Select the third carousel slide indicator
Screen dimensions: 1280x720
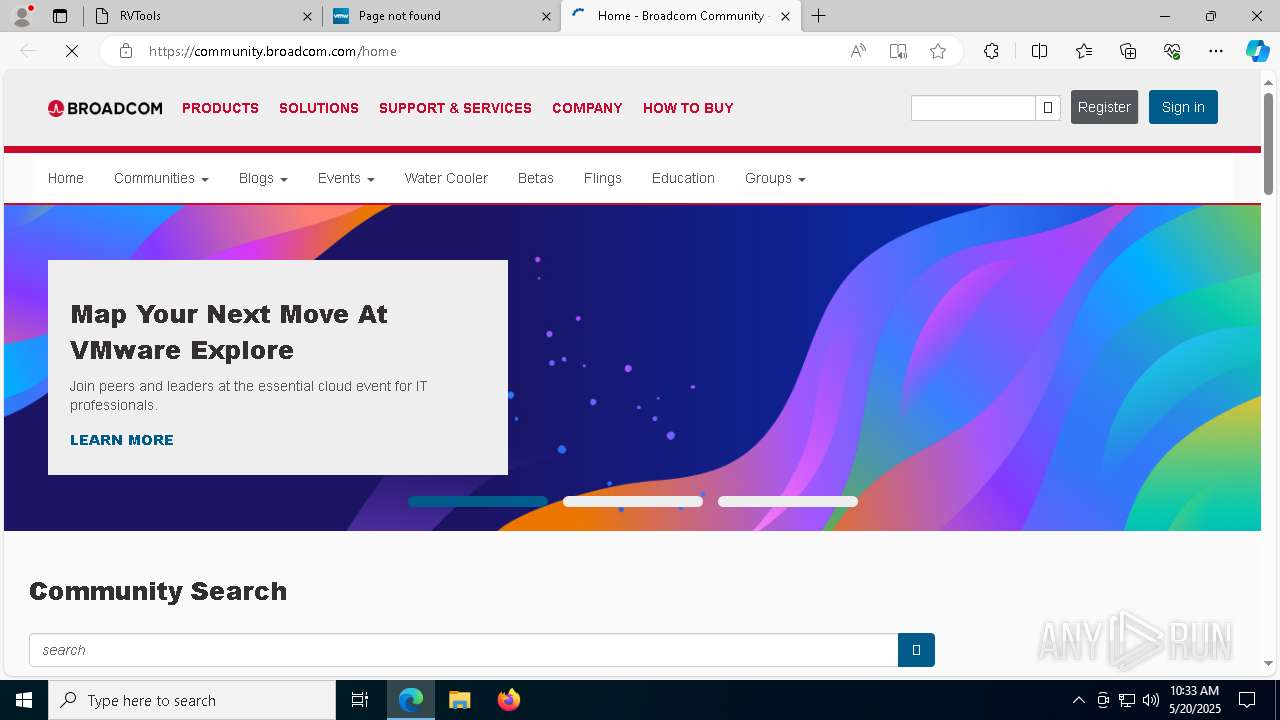tap(788, 501)
